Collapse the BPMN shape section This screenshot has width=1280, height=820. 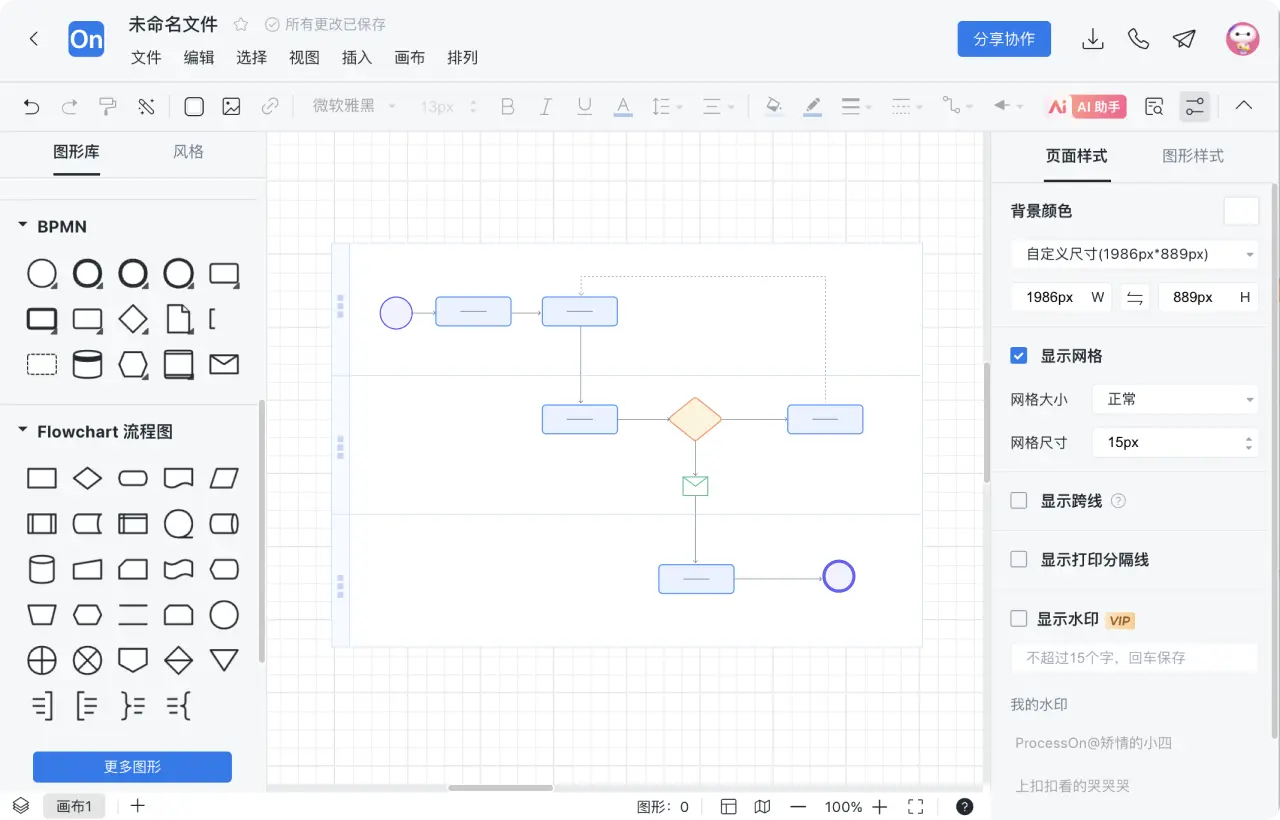23,227
